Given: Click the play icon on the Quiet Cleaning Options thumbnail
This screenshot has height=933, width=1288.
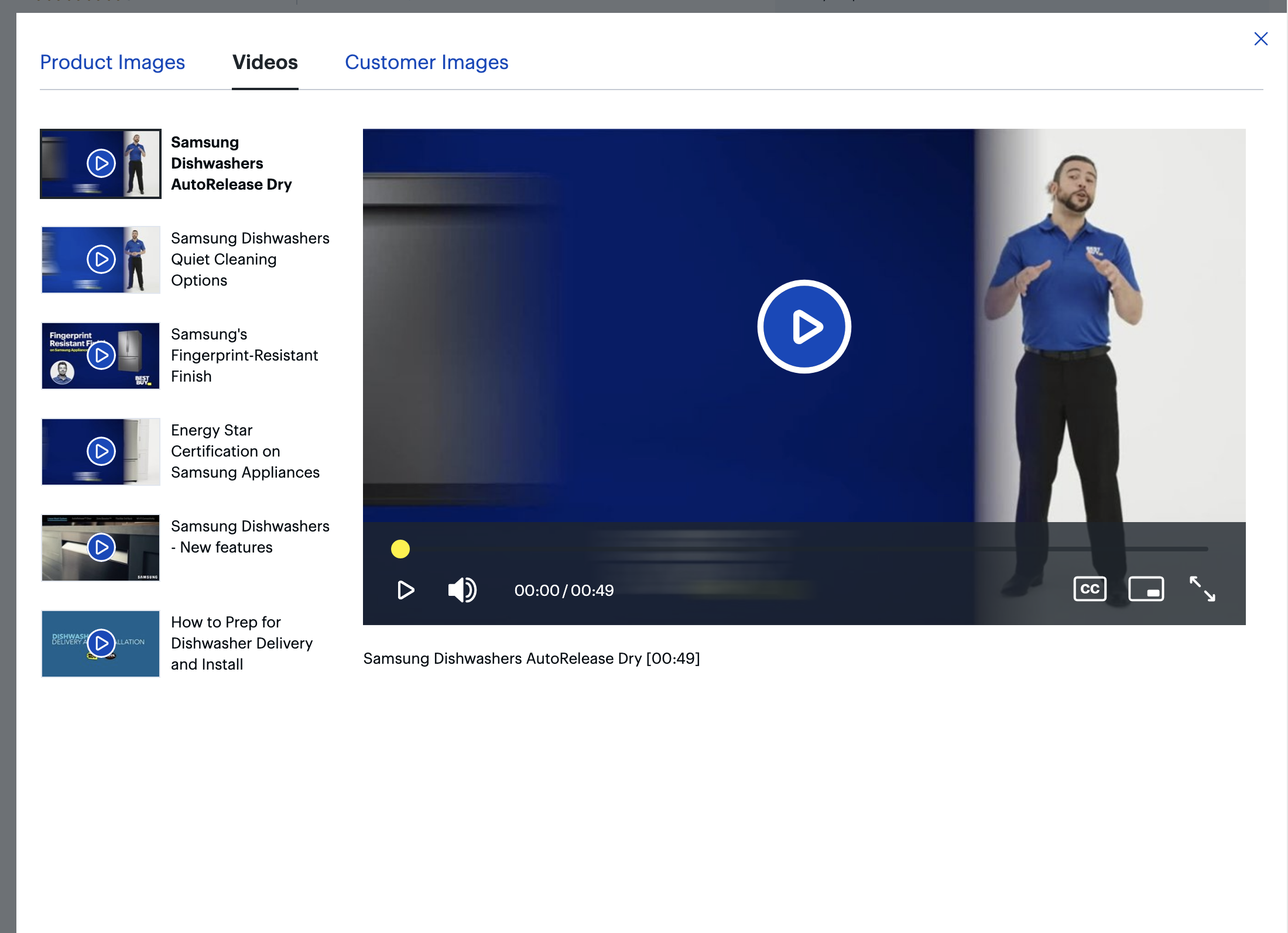Looking at the screenshot, I should pos(101,259).
